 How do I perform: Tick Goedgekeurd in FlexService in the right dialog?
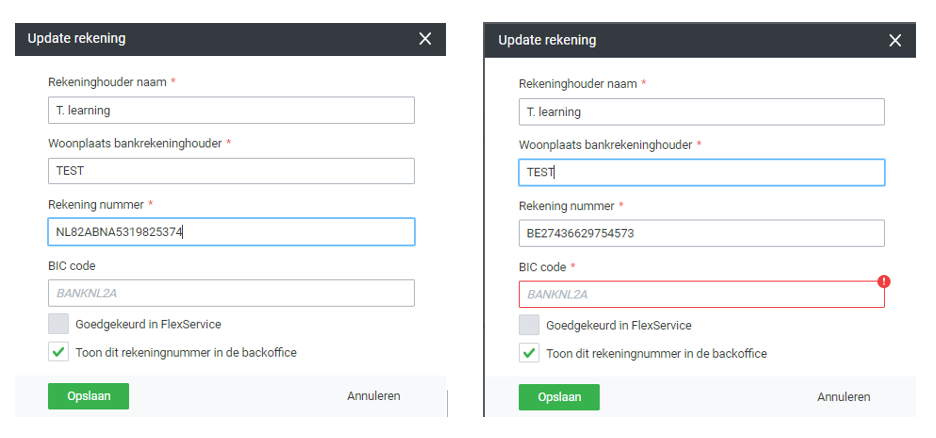click(x=529, y=325)
